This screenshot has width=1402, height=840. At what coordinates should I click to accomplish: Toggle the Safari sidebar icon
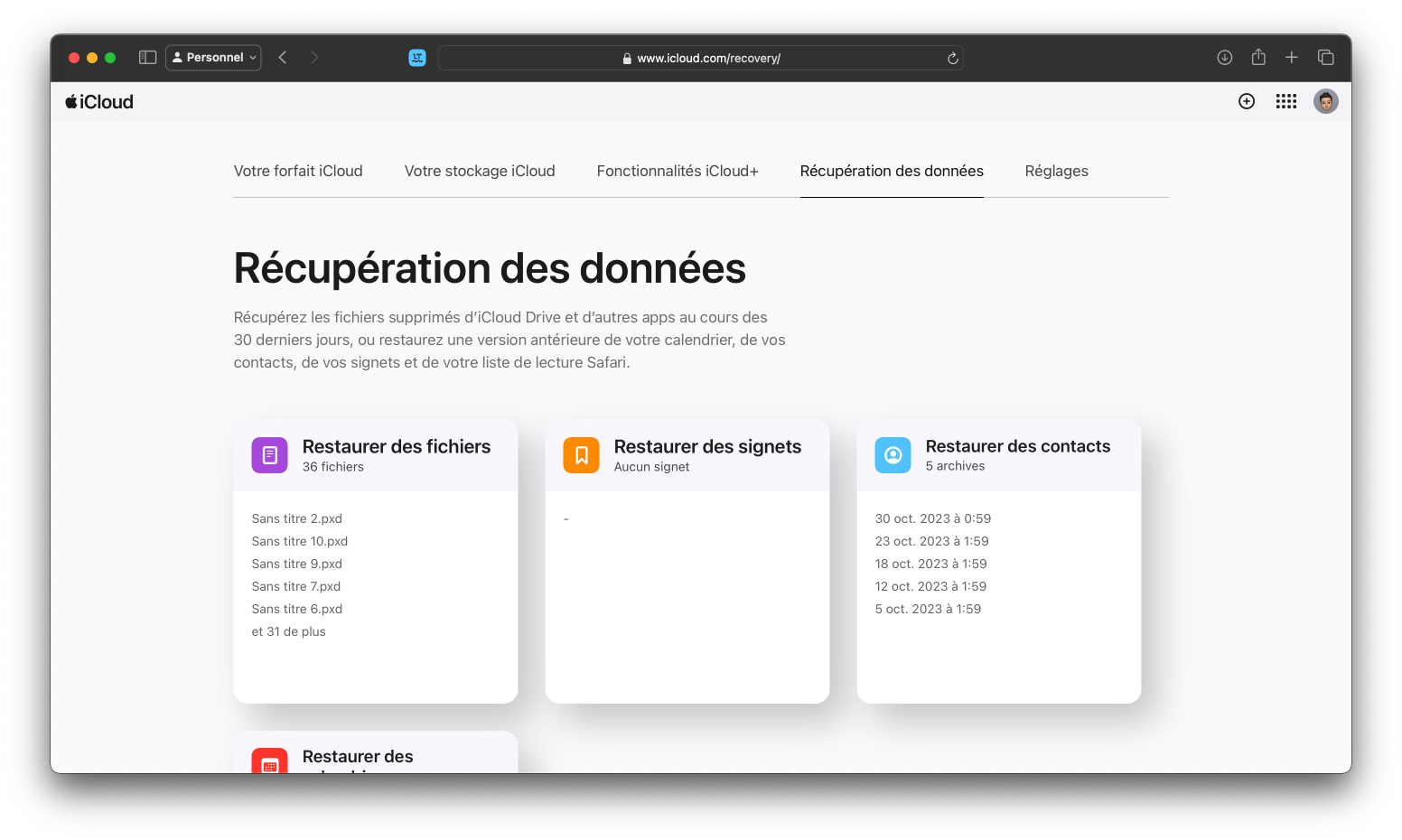click(x=148, y=58)
